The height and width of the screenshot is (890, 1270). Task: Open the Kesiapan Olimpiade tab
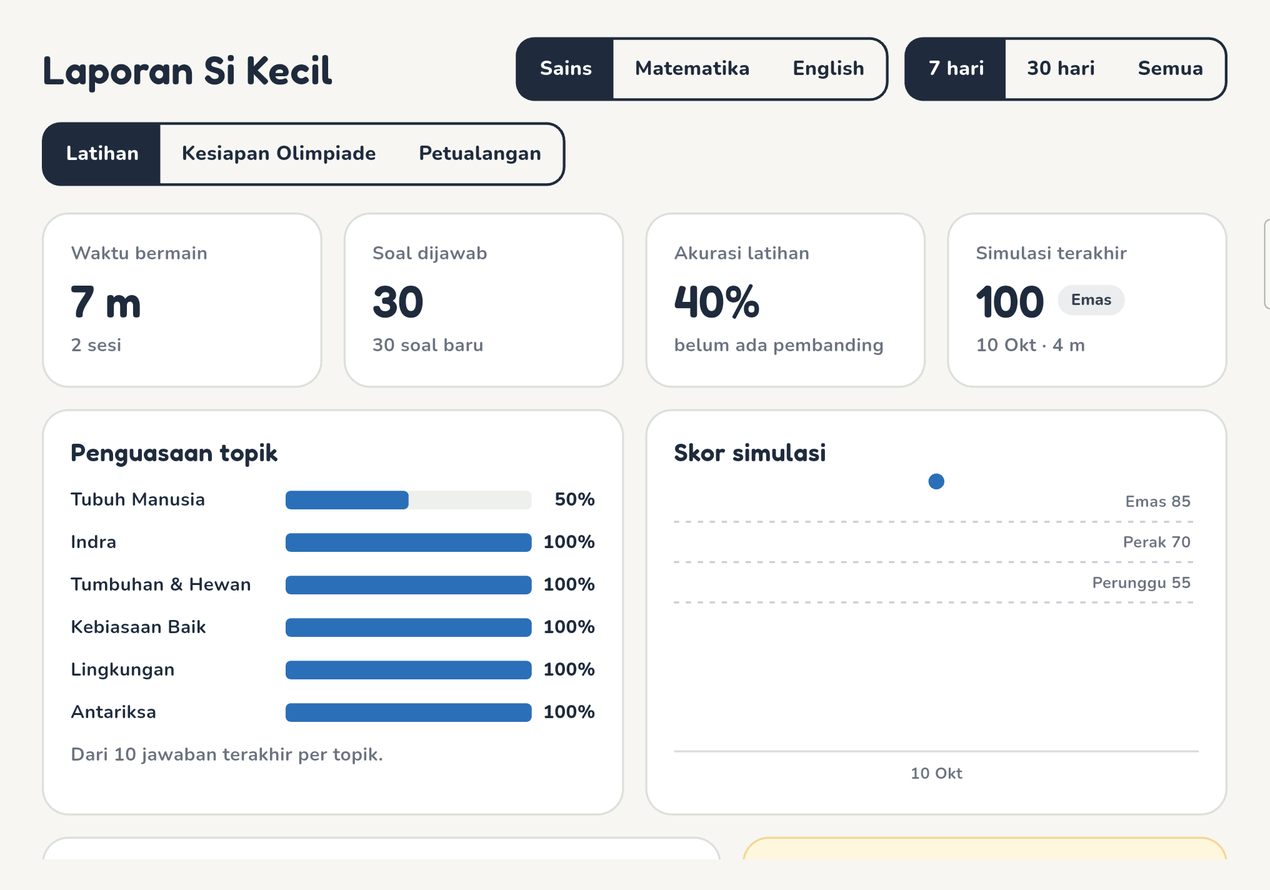[279, 154]
